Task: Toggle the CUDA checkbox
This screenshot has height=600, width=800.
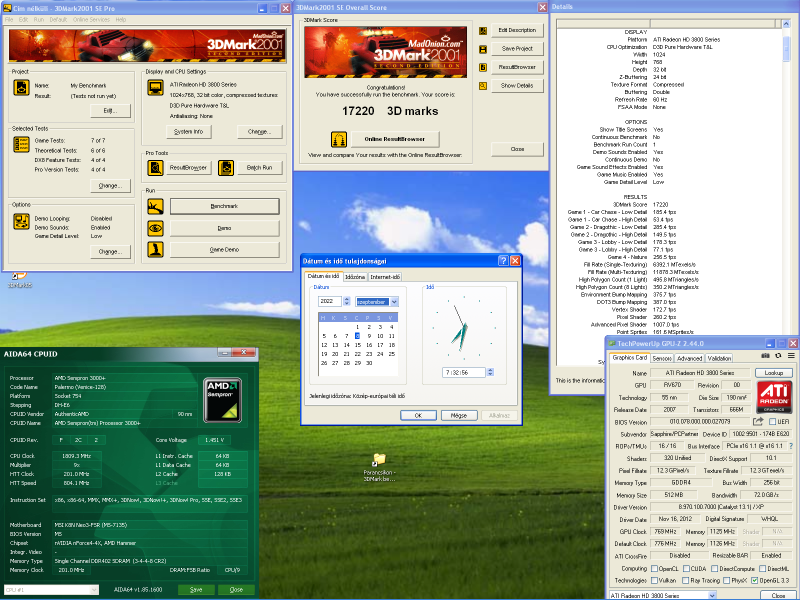Action: (x=687, y=568)
